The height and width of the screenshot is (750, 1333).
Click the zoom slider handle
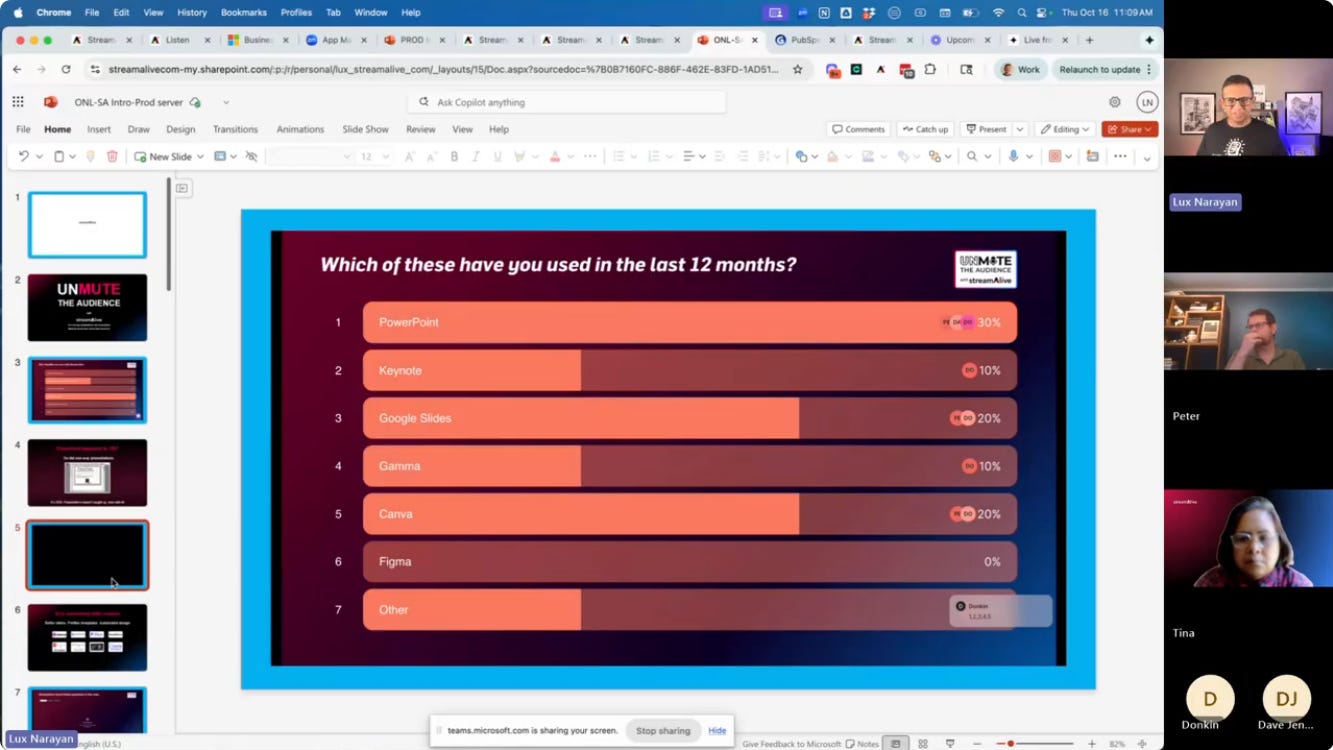coord(1011,744)
